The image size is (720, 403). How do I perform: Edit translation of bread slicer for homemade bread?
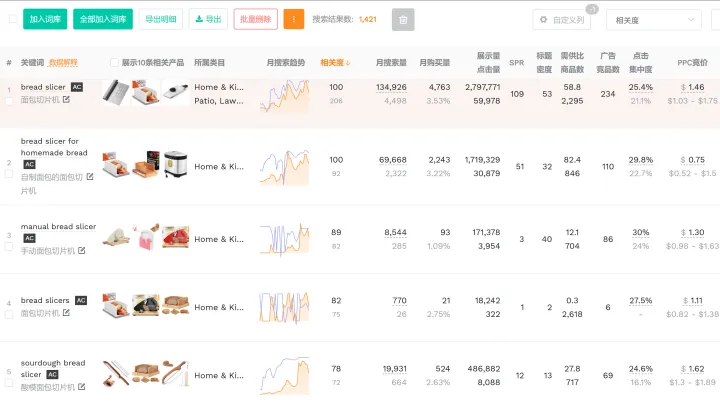(90, 177)
